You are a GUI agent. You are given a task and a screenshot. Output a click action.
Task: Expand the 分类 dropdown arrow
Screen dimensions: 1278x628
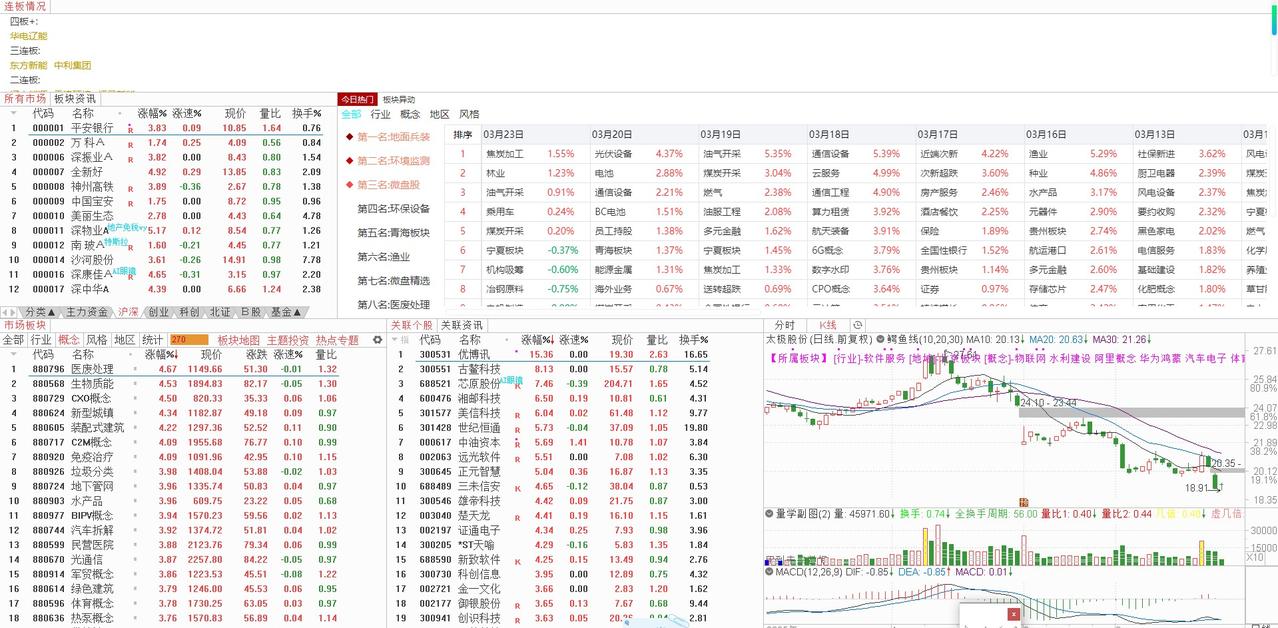50,312
